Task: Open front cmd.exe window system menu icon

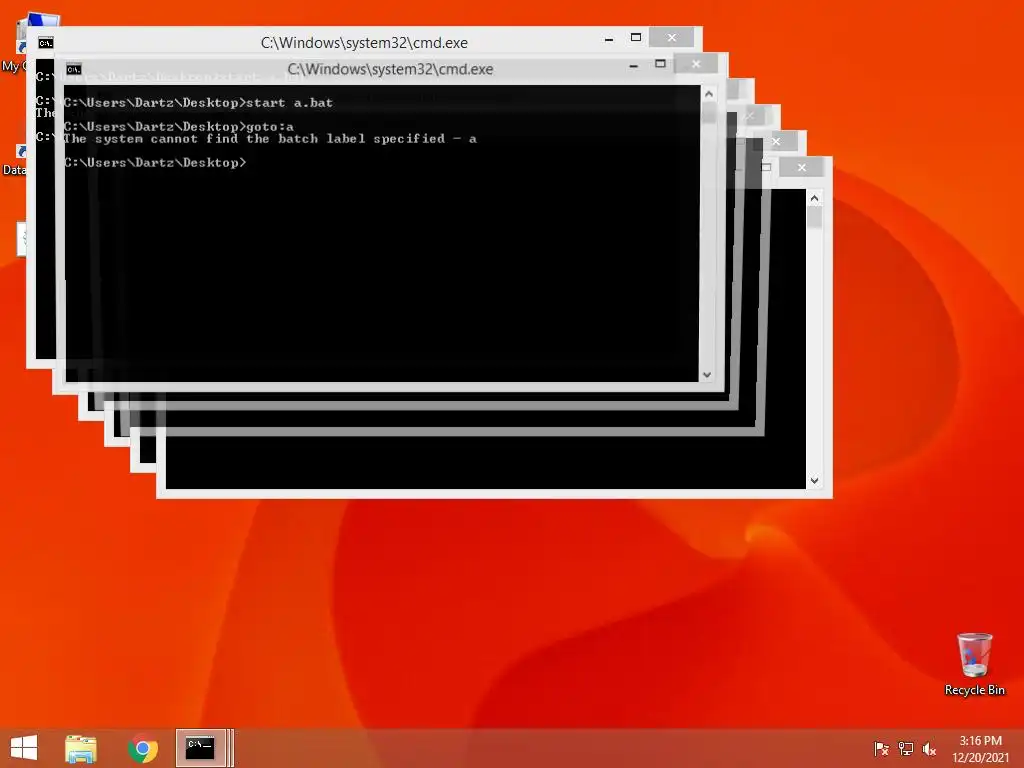Action: pos(74,69)
